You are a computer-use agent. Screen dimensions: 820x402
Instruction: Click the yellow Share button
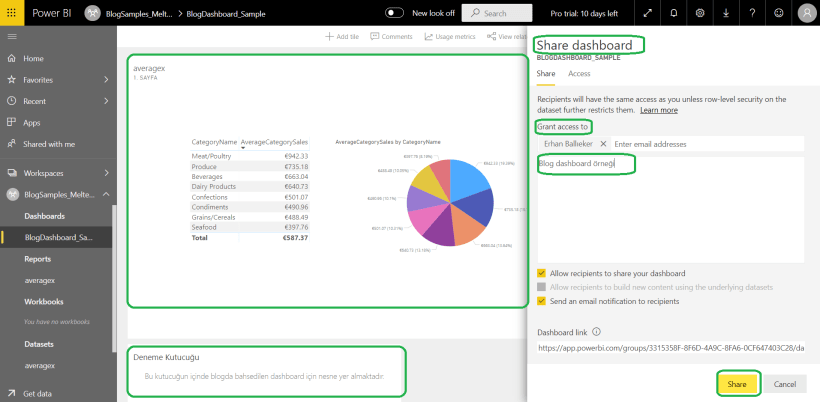tap(737, 384)
